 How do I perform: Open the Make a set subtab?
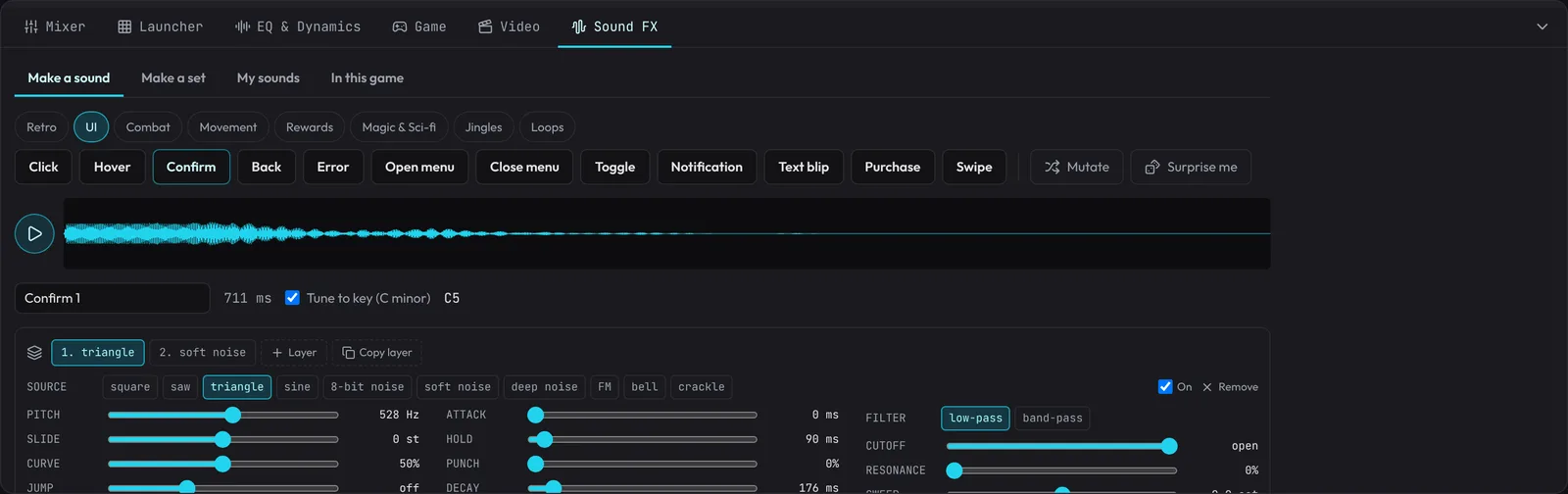[173, 78]
